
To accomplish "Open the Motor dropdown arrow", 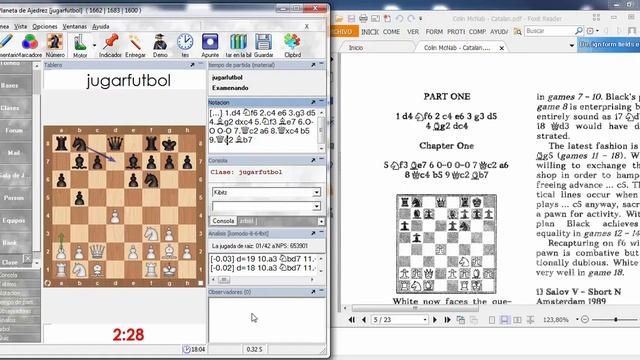I will click(x=94, y=45).
